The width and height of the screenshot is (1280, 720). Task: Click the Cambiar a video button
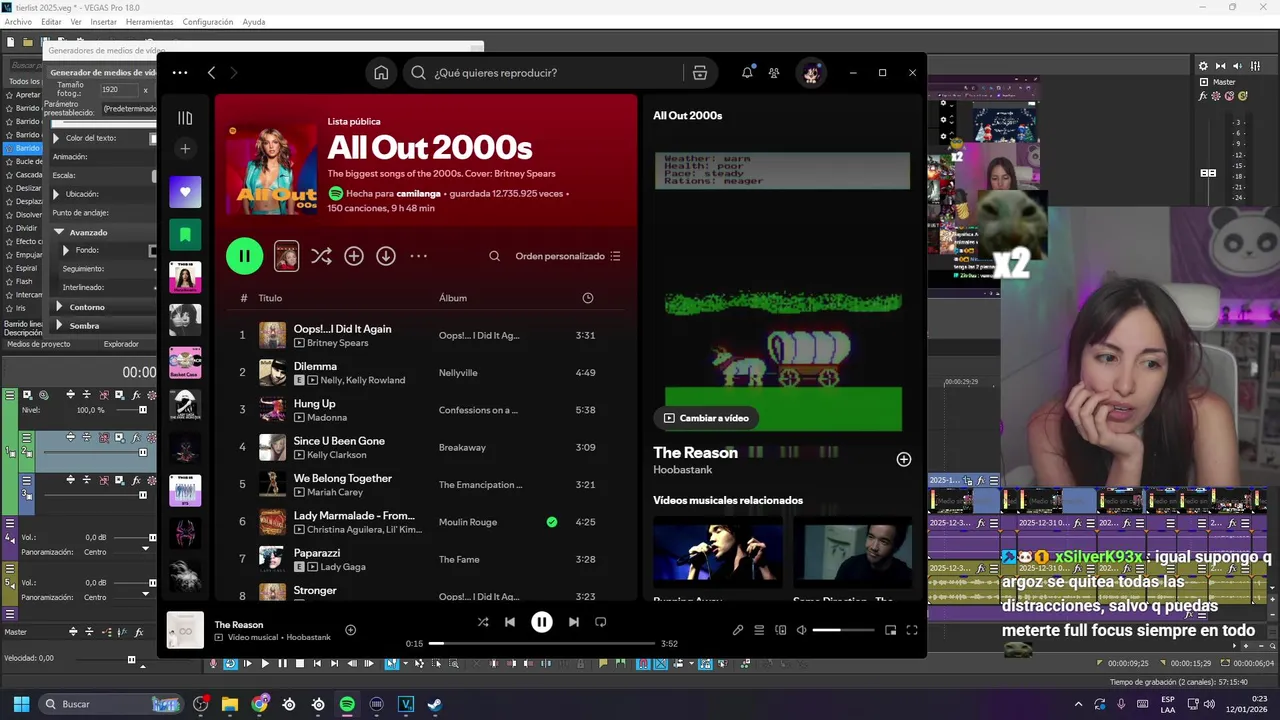[x=706, y=418]
